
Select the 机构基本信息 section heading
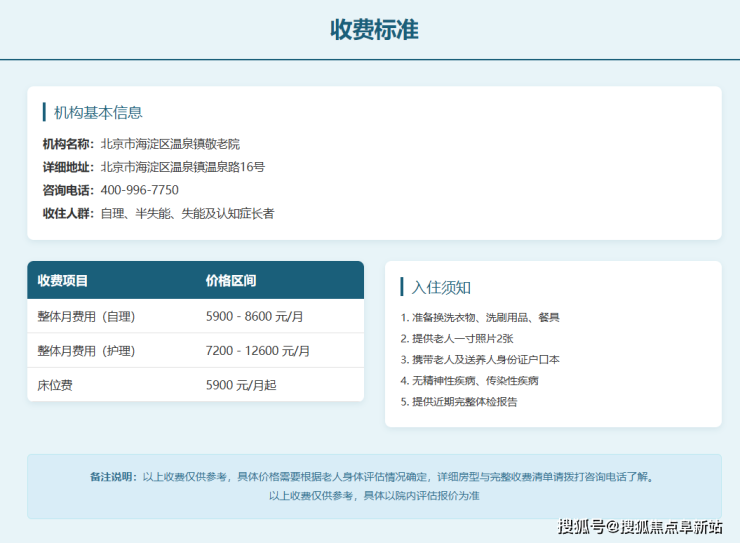tap(98, 112)
